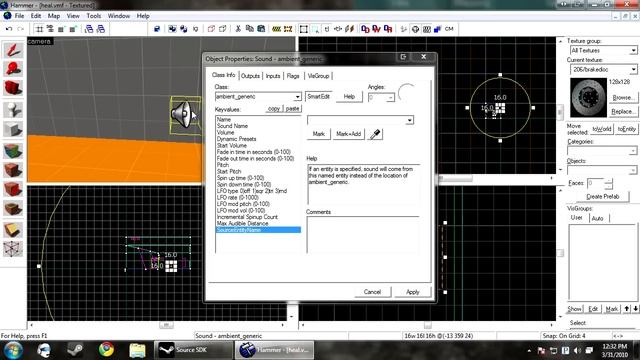The image size is (640, 360).
Task: Select the Apply Decals red cube icon
Action: click(13, 189)
